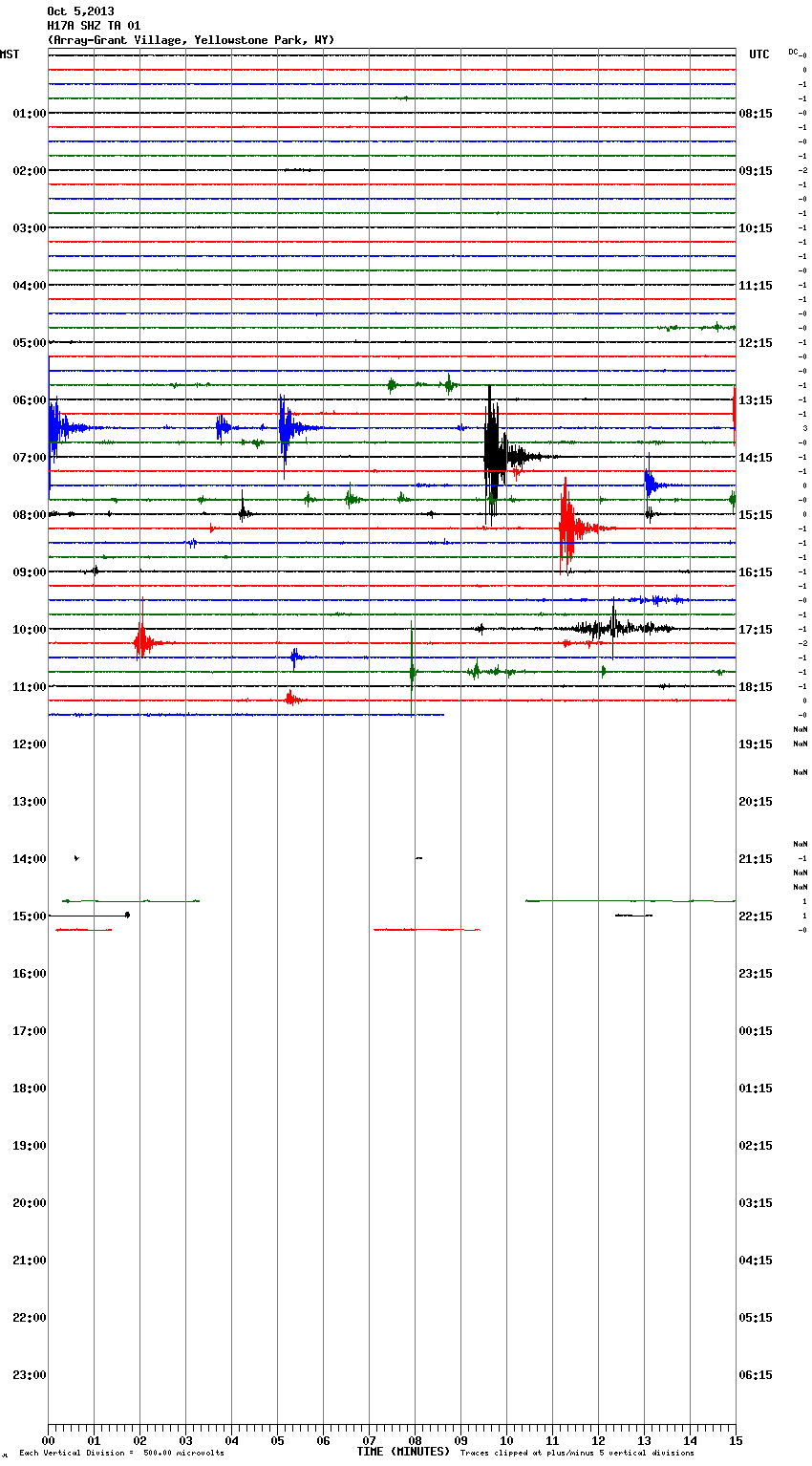Click the minute axis tick label "10"
This screenshot has width=812, height=1466.
click(506, 1440)
